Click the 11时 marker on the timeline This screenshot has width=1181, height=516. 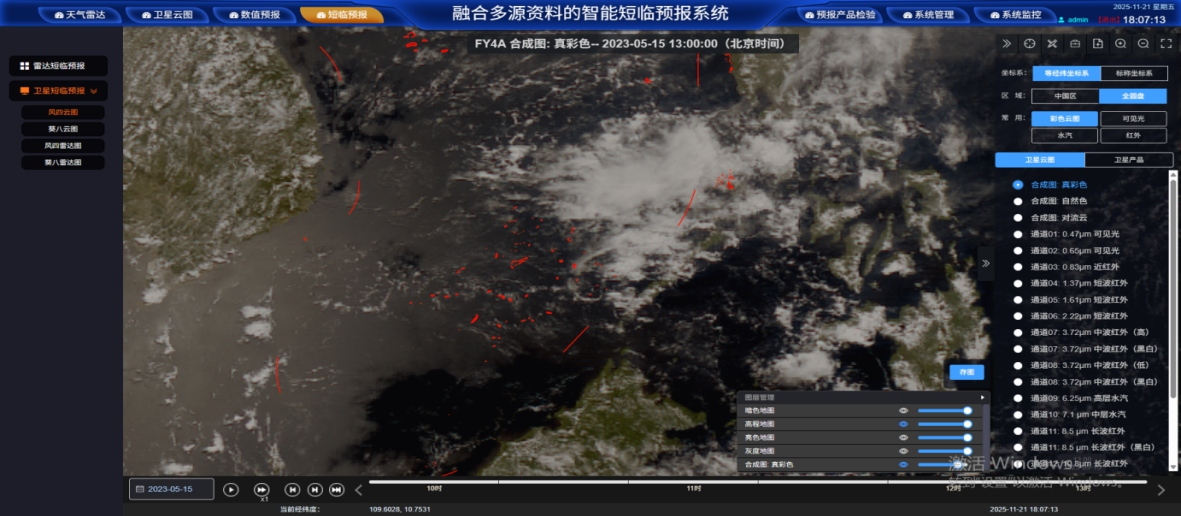[694, 488]
